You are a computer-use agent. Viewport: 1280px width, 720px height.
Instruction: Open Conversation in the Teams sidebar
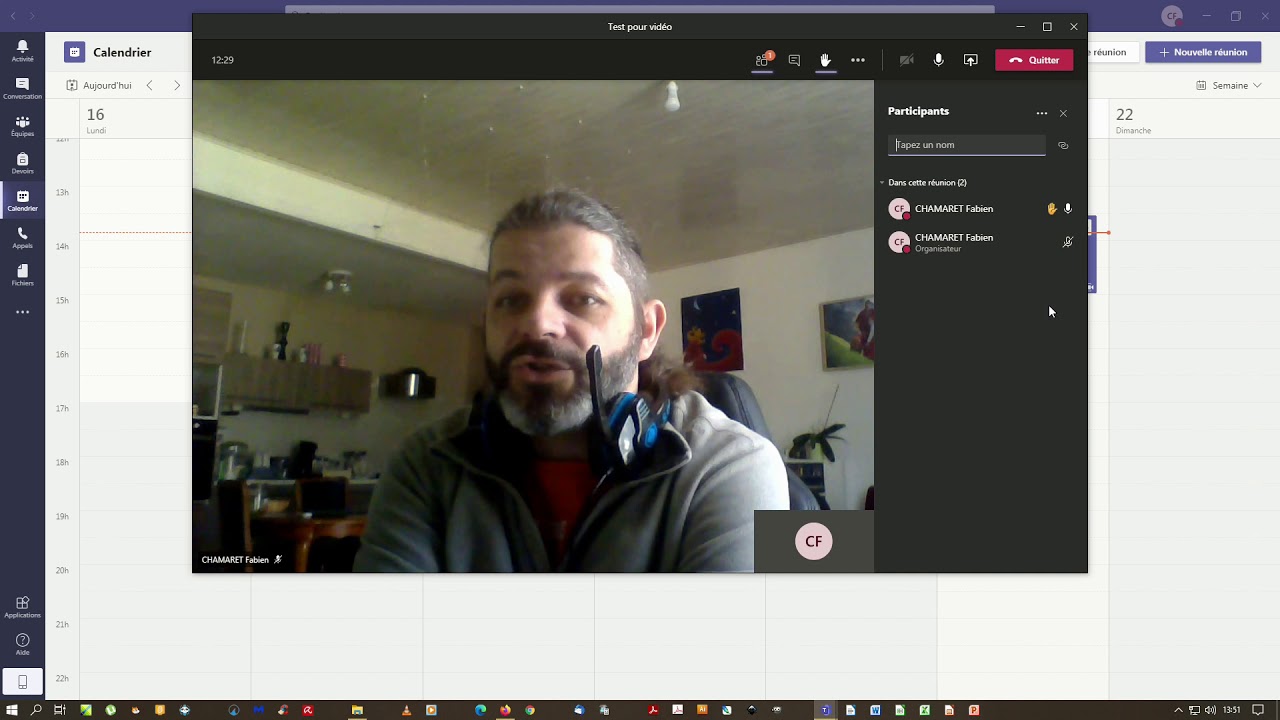point(22,88)
